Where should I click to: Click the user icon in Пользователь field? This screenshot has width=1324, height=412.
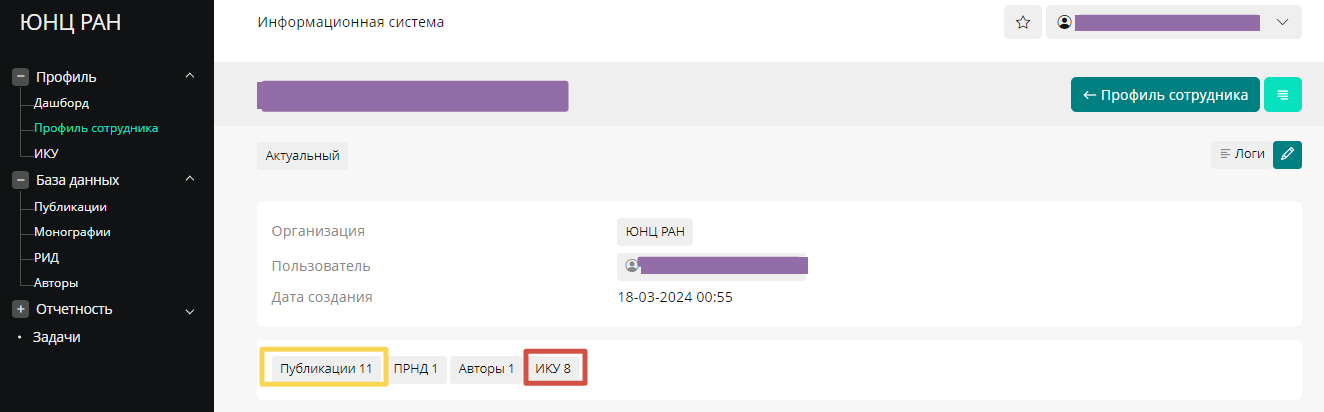pos(631,266)
